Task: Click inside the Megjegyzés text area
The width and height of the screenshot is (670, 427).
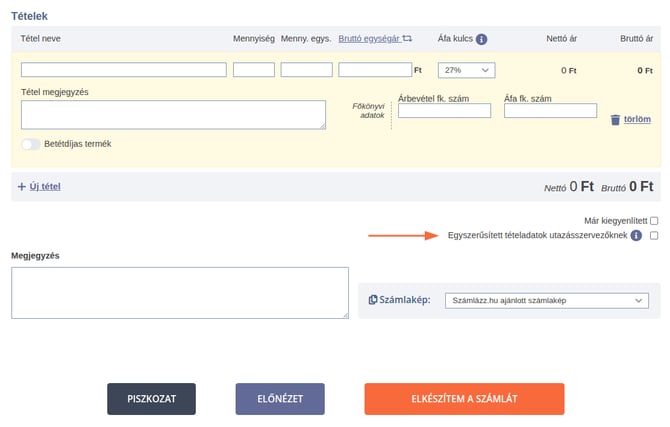Action: pyautogui.click(x=180, y=293)
